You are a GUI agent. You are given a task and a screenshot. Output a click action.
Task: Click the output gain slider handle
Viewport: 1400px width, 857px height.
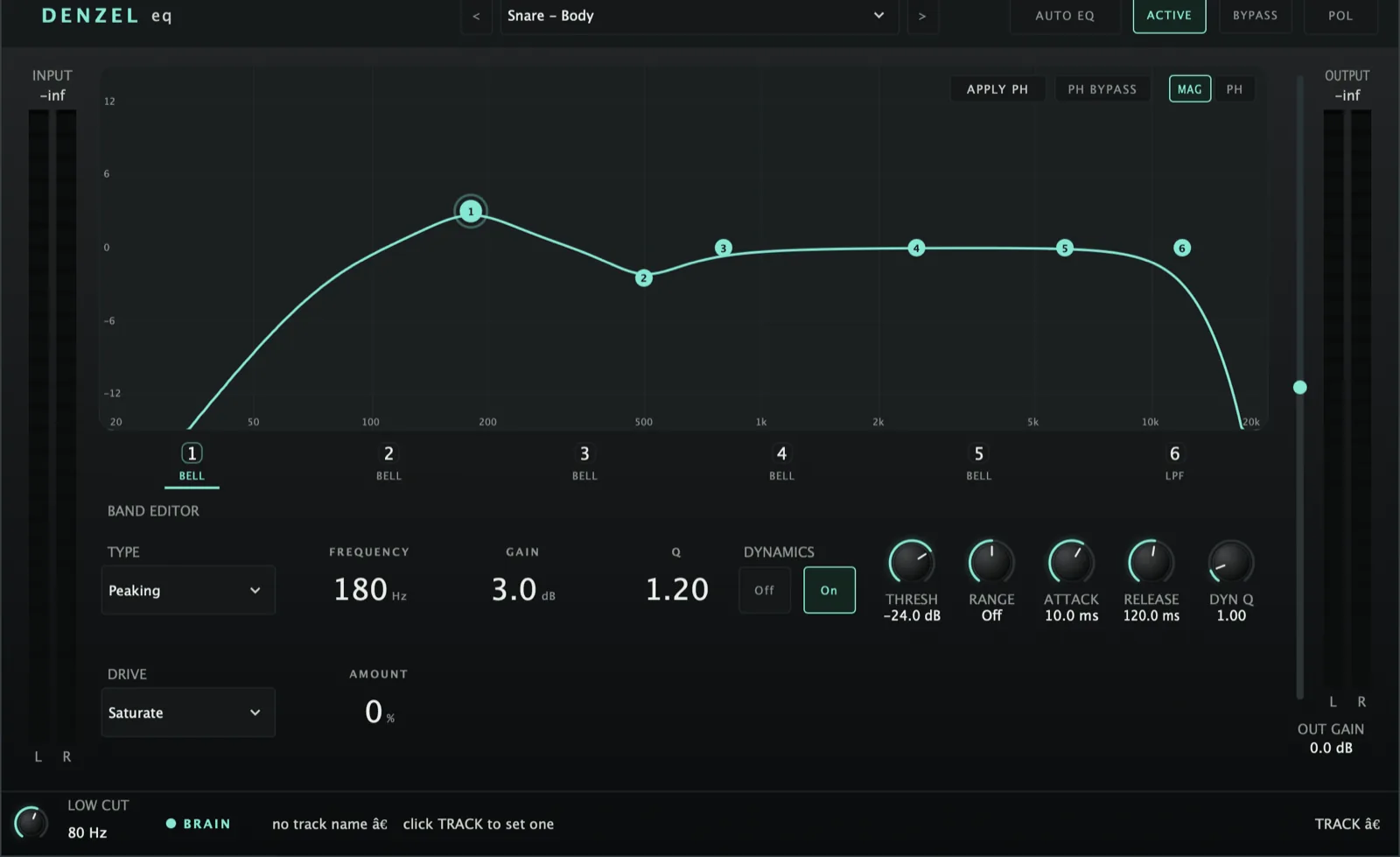(x=1300, y=387)
